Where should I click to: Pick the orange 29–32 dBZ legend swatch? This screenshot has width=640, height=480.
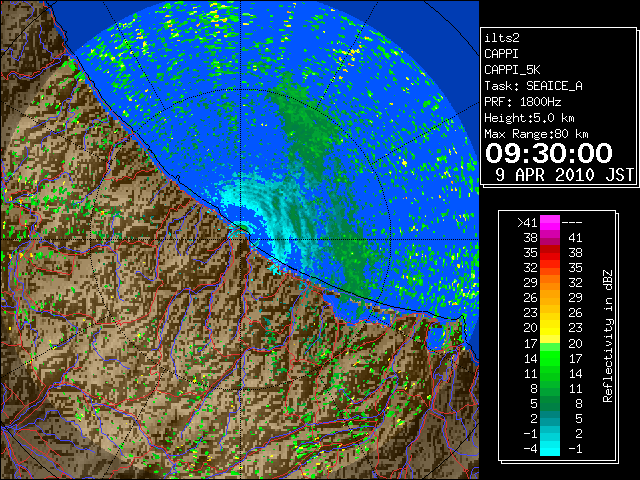click(550, 283)
